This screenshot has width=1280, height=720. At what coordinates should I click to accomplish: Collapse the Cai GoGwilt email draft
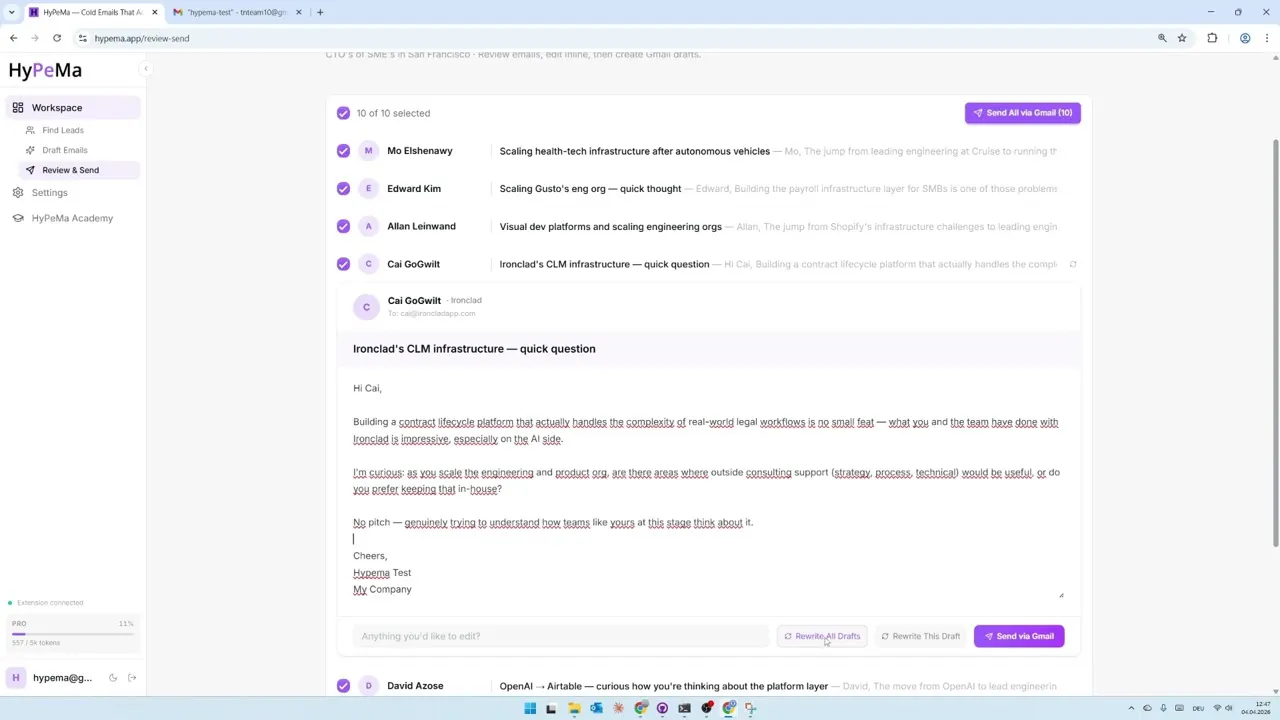(708, 264)
